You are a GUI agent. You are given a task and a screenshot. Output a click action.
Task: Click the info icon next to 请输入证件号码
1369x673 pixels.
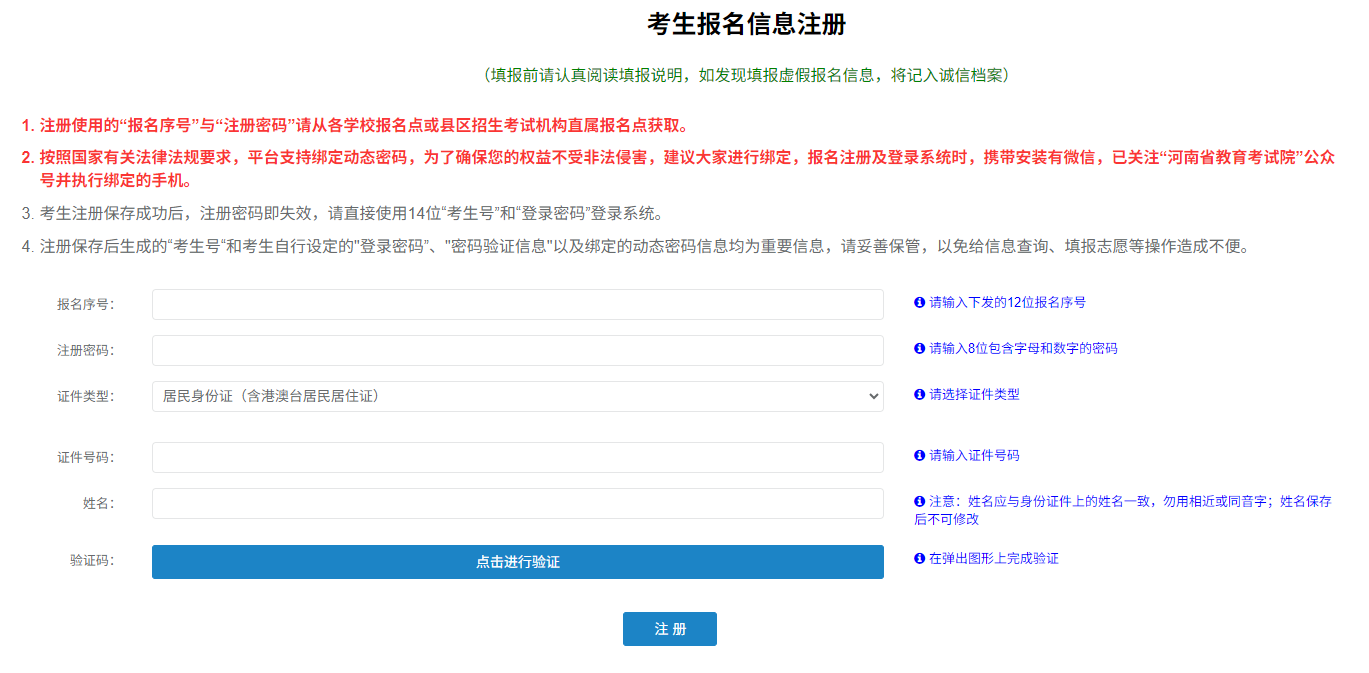tap(920, 456)
